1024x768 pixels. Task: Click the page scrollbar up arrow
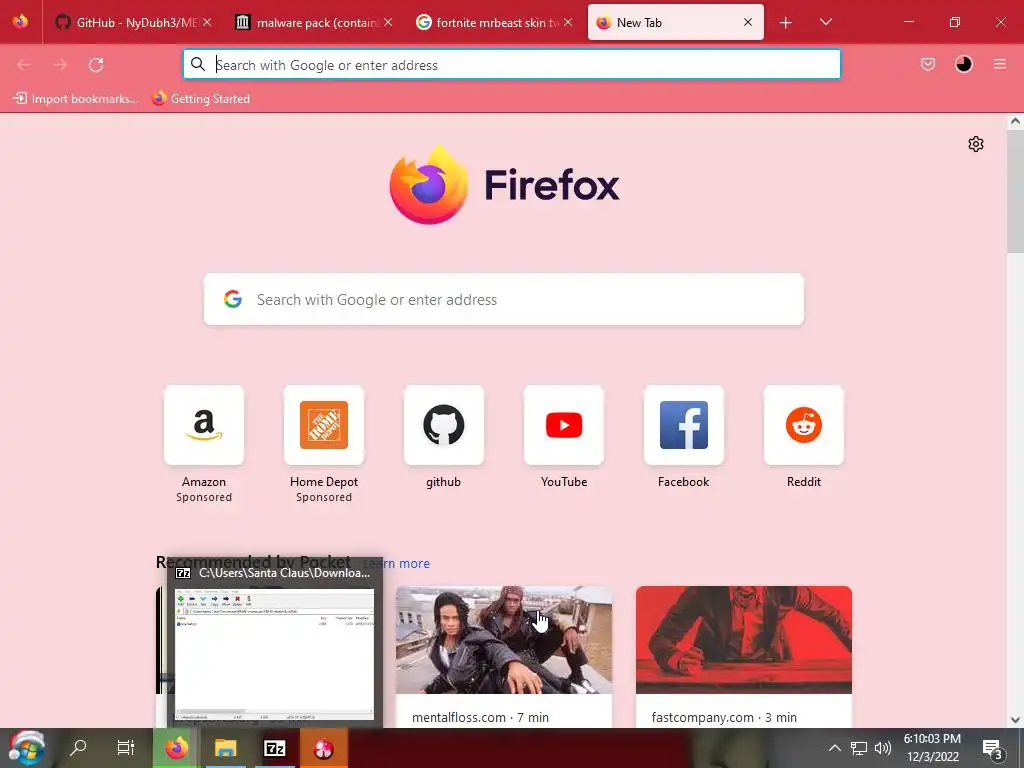[1015, 121]
